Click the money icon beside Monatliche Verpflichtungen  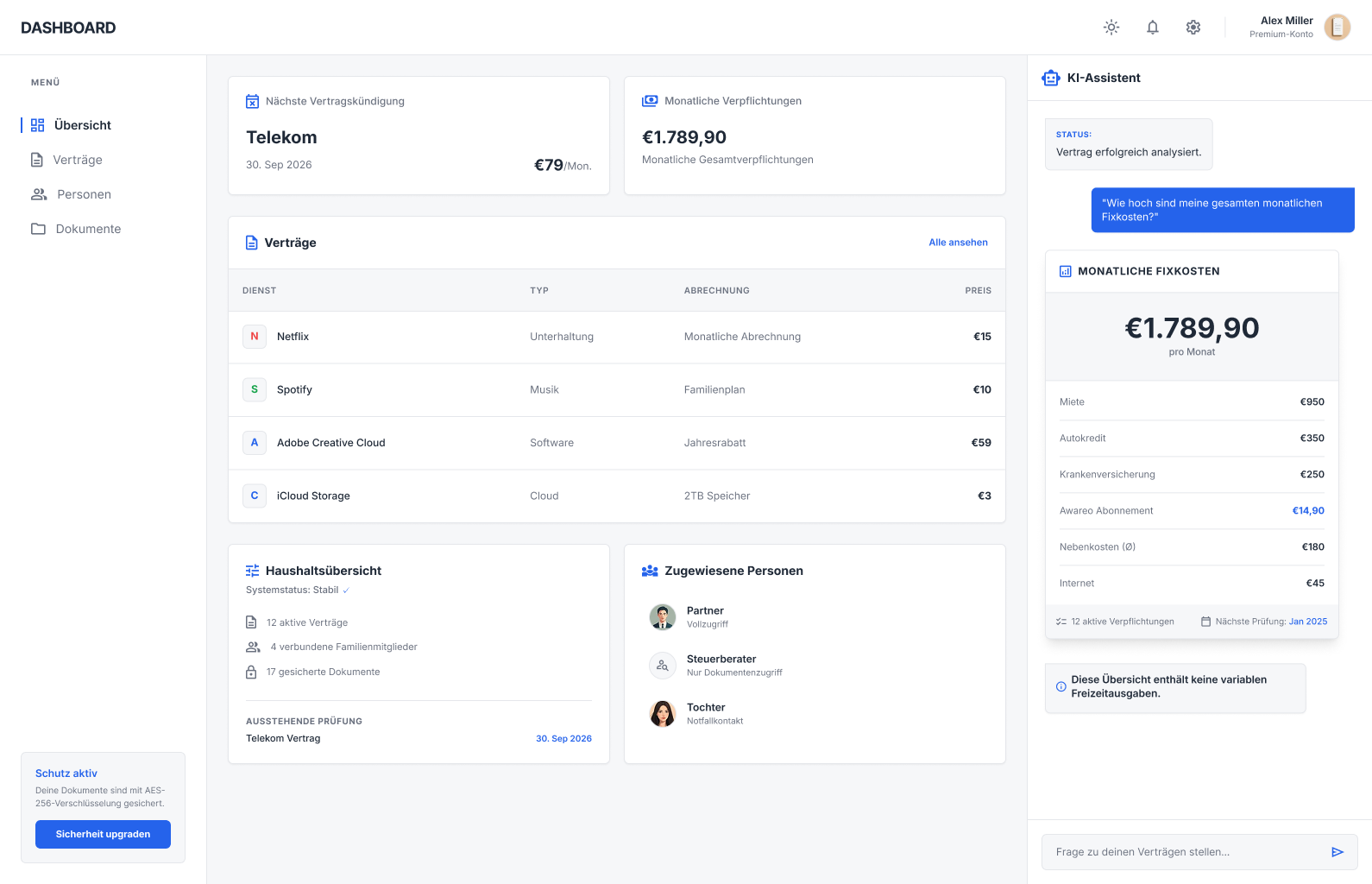coord(650,101)
